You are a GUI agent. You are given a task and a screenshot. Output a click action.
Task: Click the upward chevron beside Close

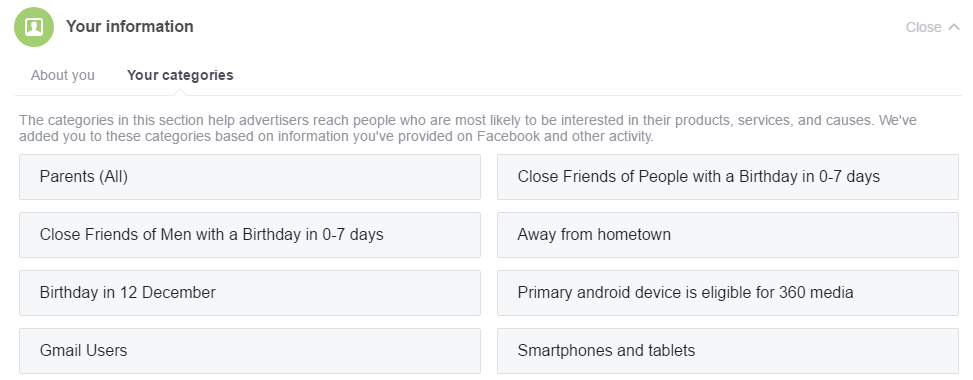point(954,27)
